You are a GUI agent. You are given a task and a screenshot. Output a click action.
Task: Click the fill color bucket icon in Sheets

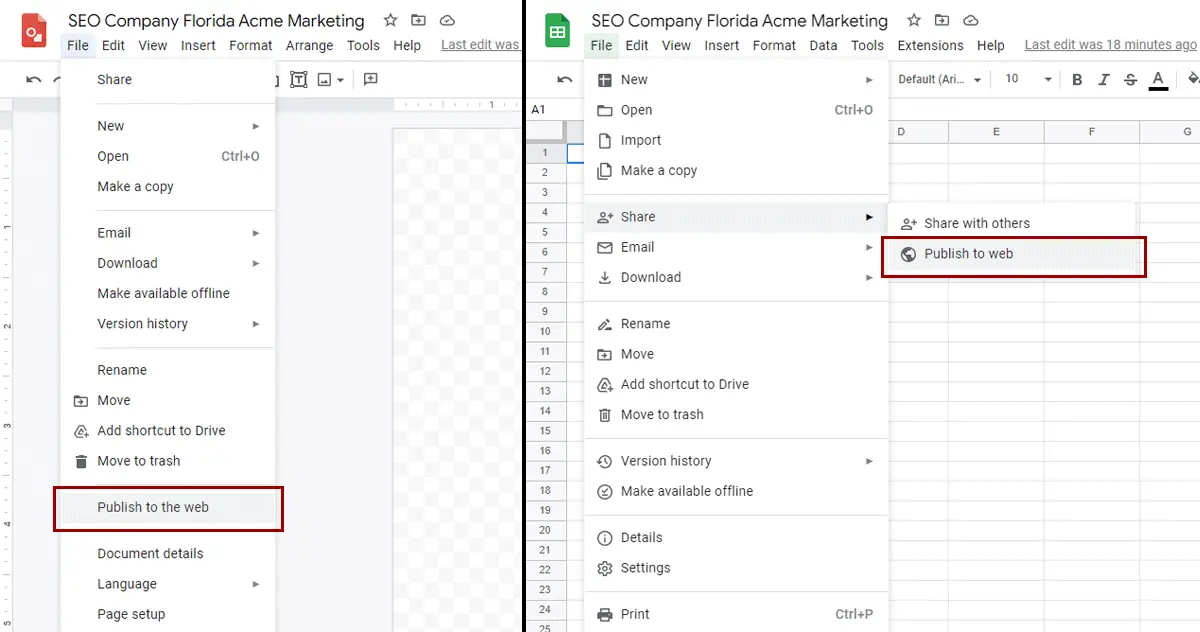click(x=1192, y=80)
